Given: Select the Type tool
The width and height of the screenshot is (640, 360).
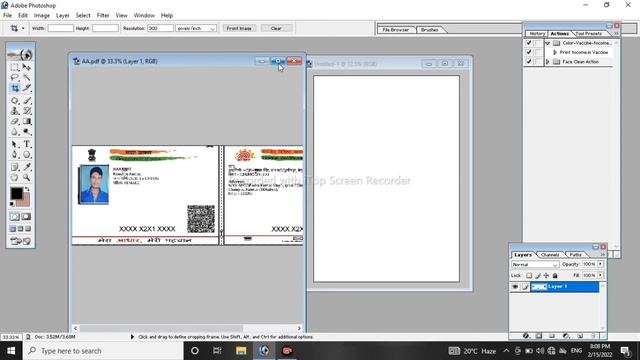Looking at the screenshot, I should (x=27, y=144).
